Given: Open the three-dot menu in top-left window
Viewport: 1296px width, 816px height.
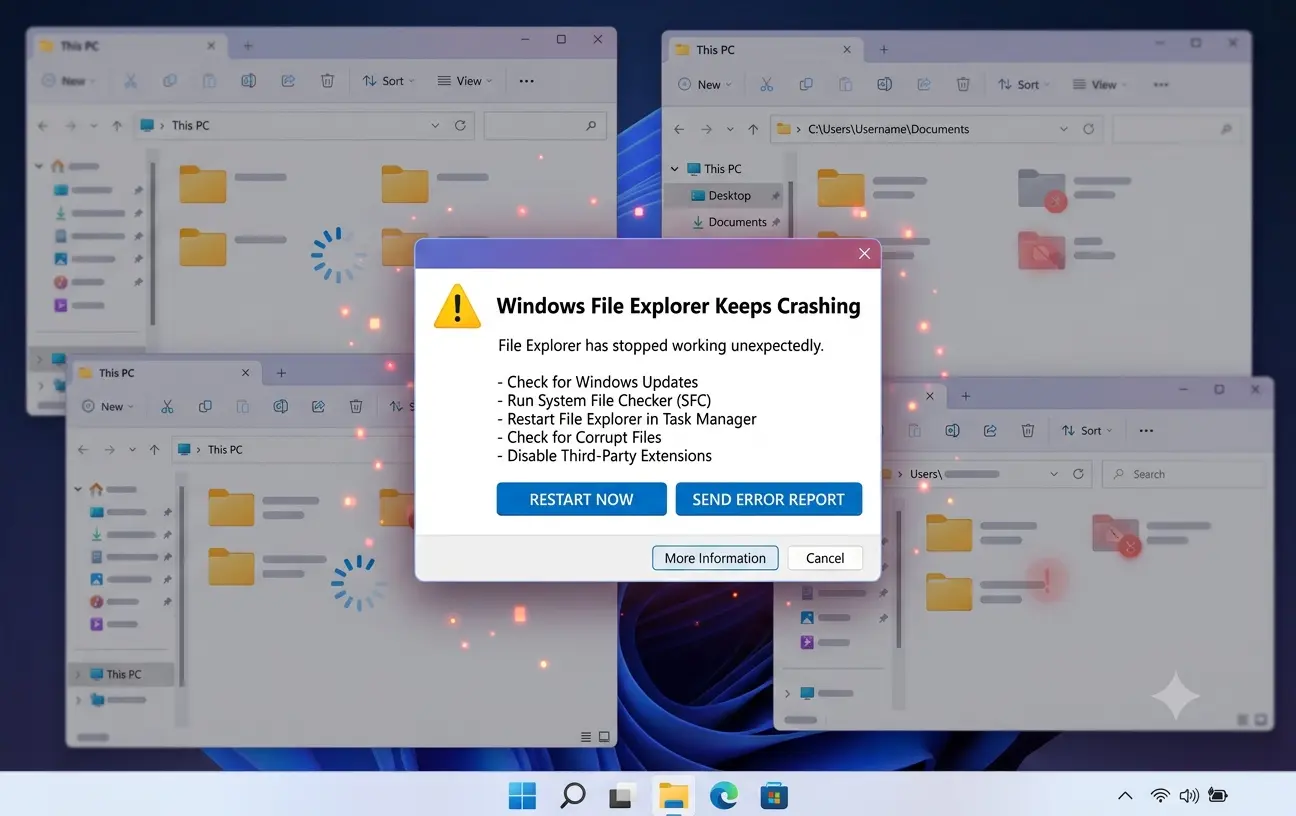Looking at the screenshot, I should pos(526,81).
